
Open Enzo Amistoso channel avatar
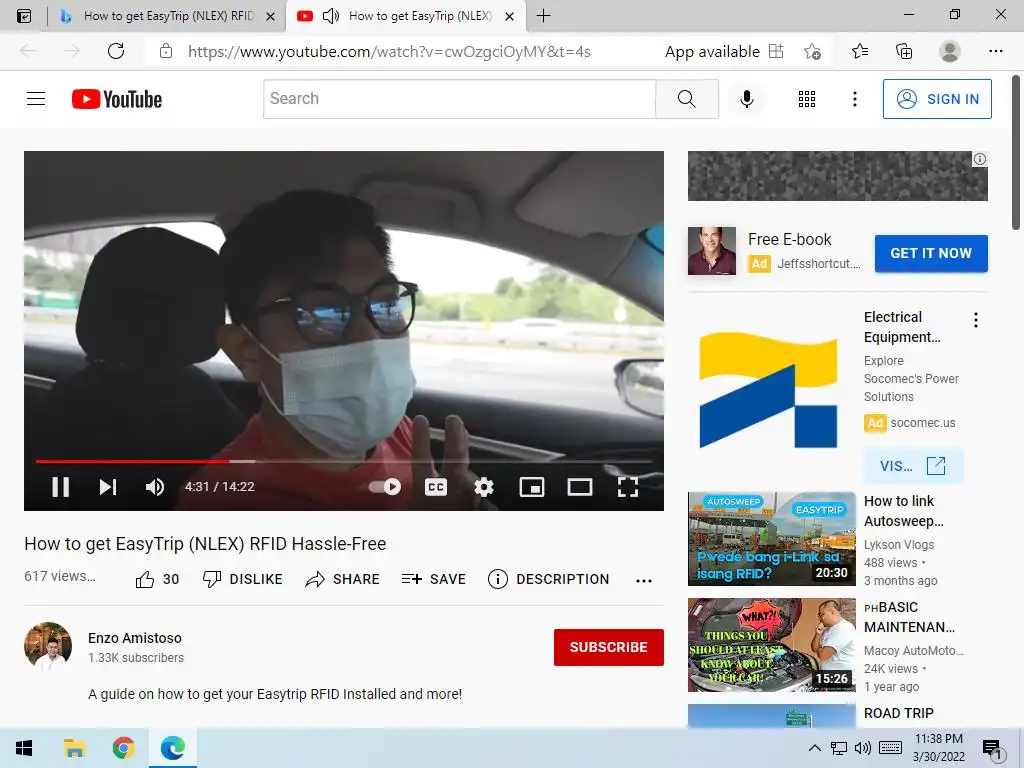pyautogui.click(x=48, y=646)
